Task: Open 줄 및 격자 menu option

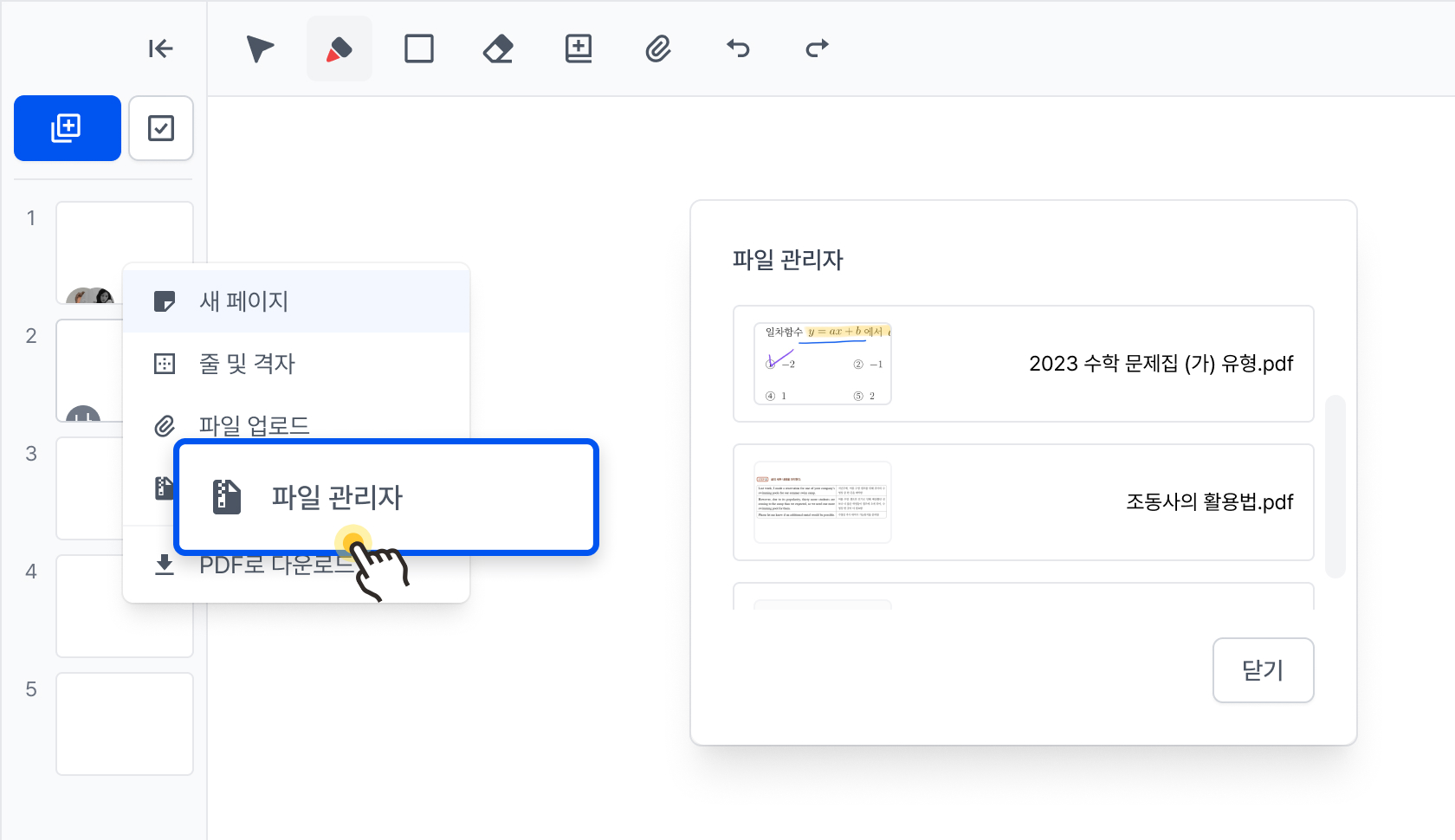Action: [296, 364]
